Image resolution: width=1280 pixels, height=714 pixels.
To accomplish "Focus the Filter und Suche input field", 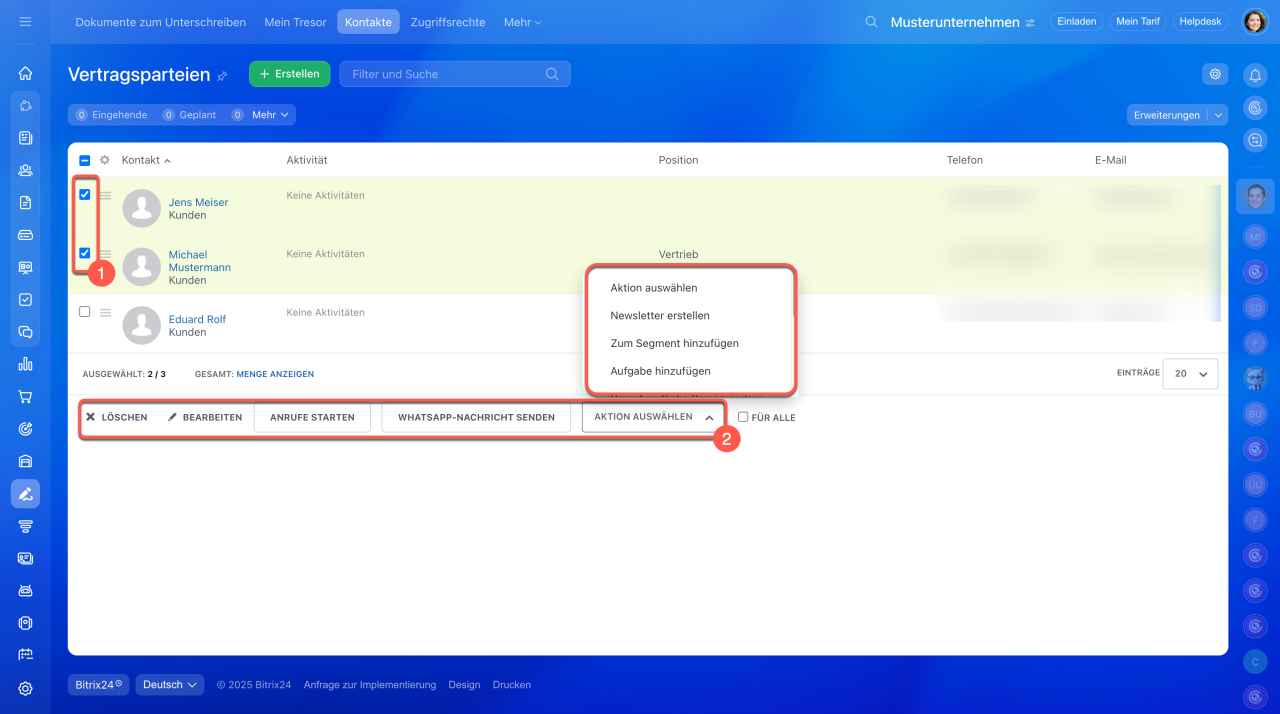I will tap(455, 74).
